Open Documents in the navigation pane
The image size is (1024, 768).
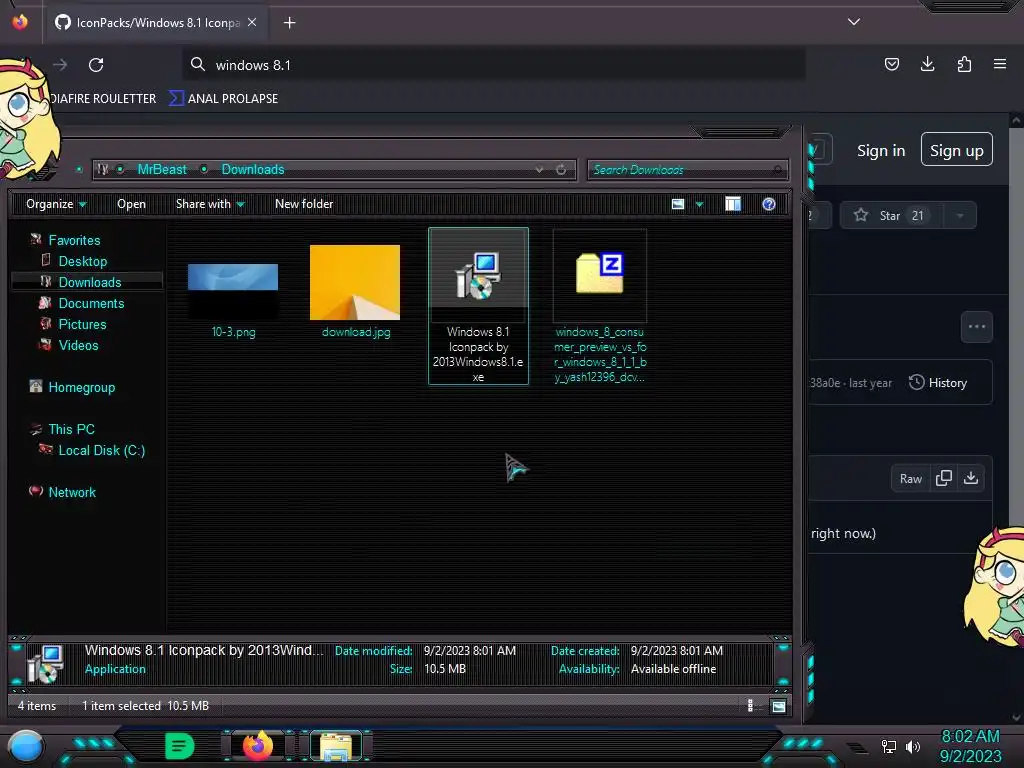point(91,303)
